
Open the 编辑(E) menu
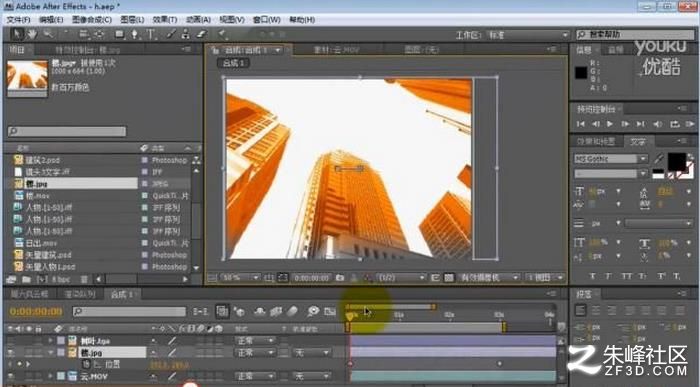(51, 20)
